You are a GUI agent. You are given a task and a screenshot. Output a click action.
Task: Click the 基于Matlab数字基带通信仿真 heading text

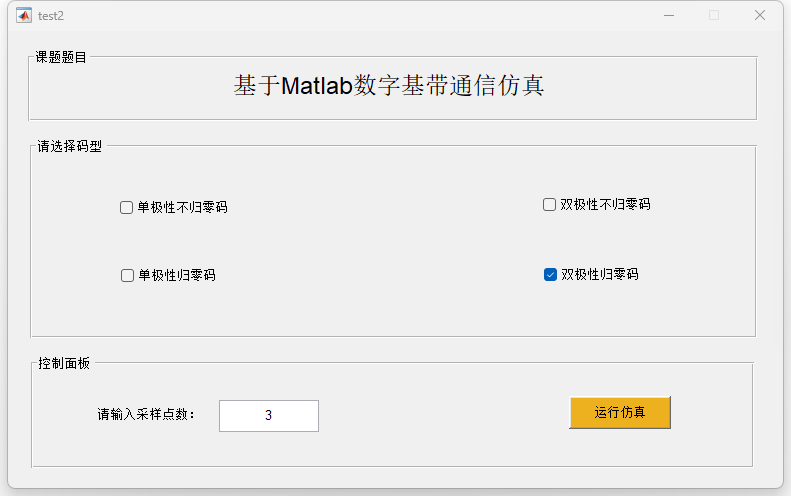click(388, 86)
